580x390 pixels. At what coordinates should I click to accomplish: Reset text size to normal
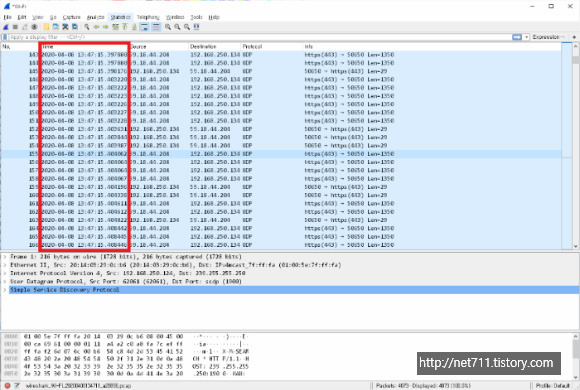coord(187,27)
